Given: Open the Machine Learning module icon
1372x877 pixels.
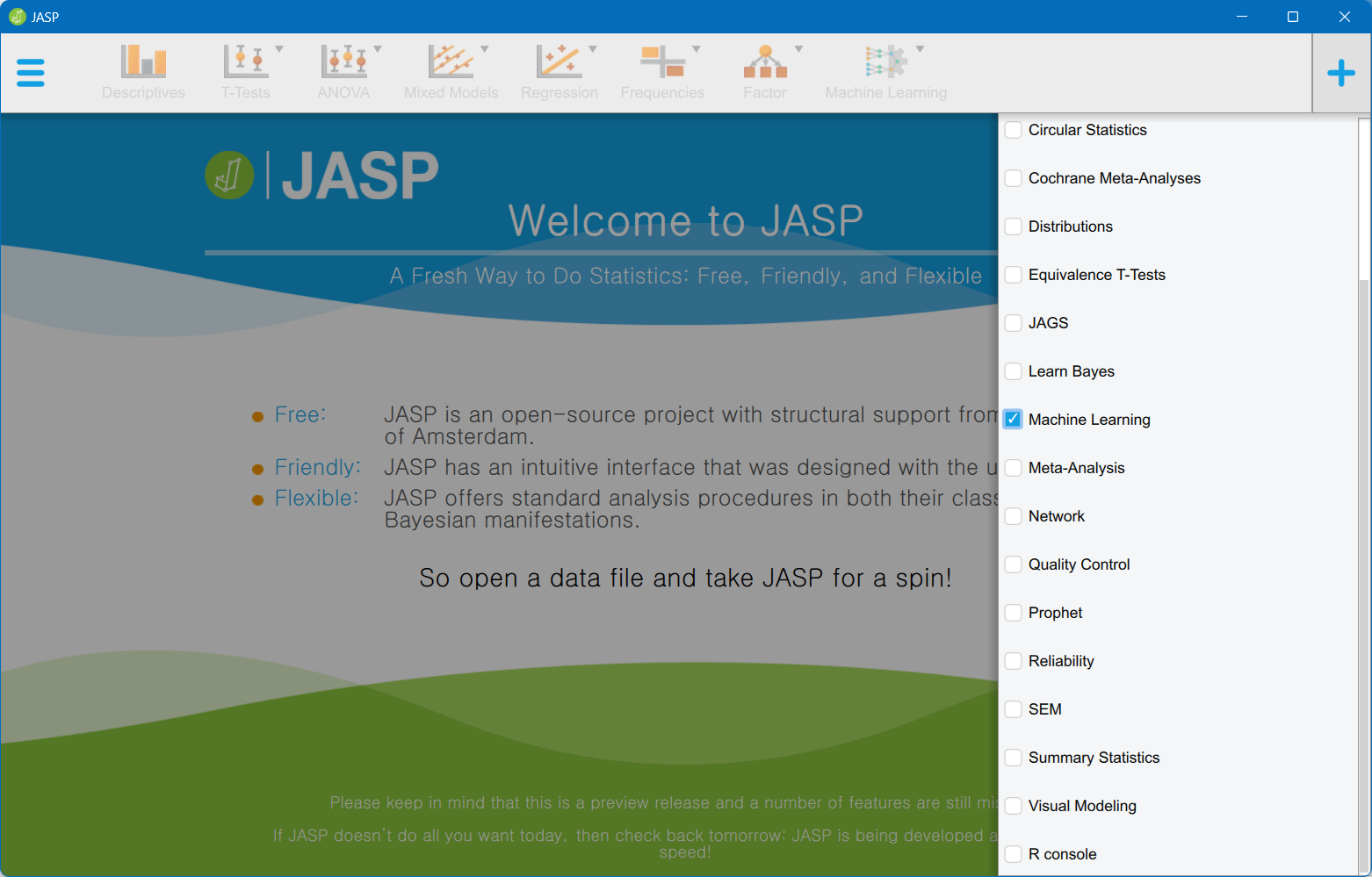Looking at the screenshot, I should click(x=885, y=61).
